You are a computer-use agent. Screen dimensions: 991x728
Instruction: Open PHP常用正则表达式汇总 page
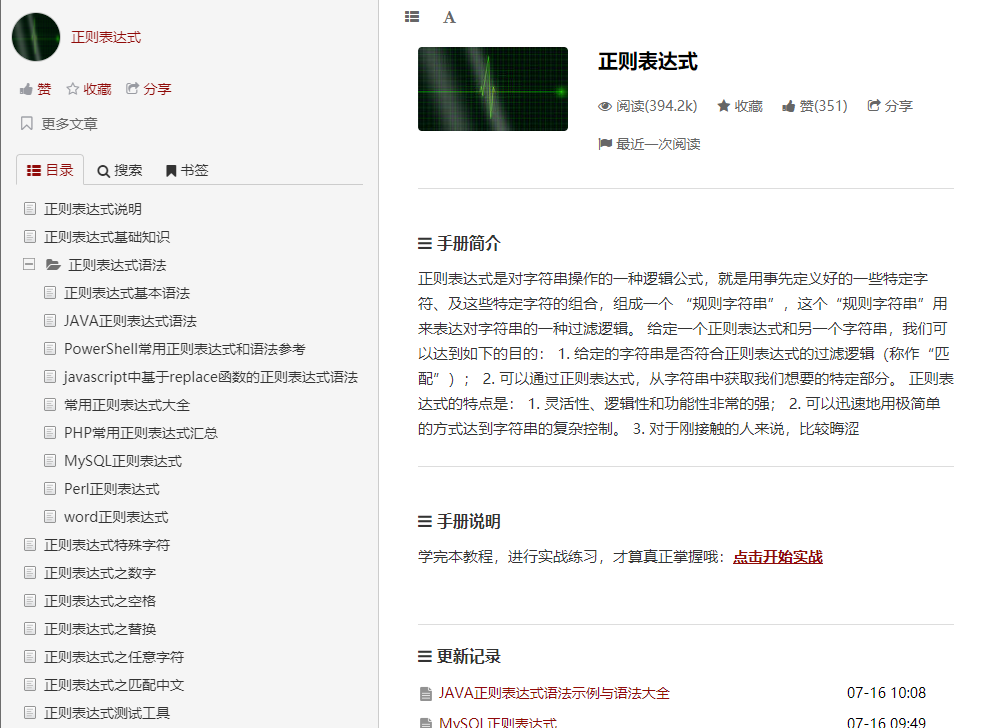click(141, 433)
